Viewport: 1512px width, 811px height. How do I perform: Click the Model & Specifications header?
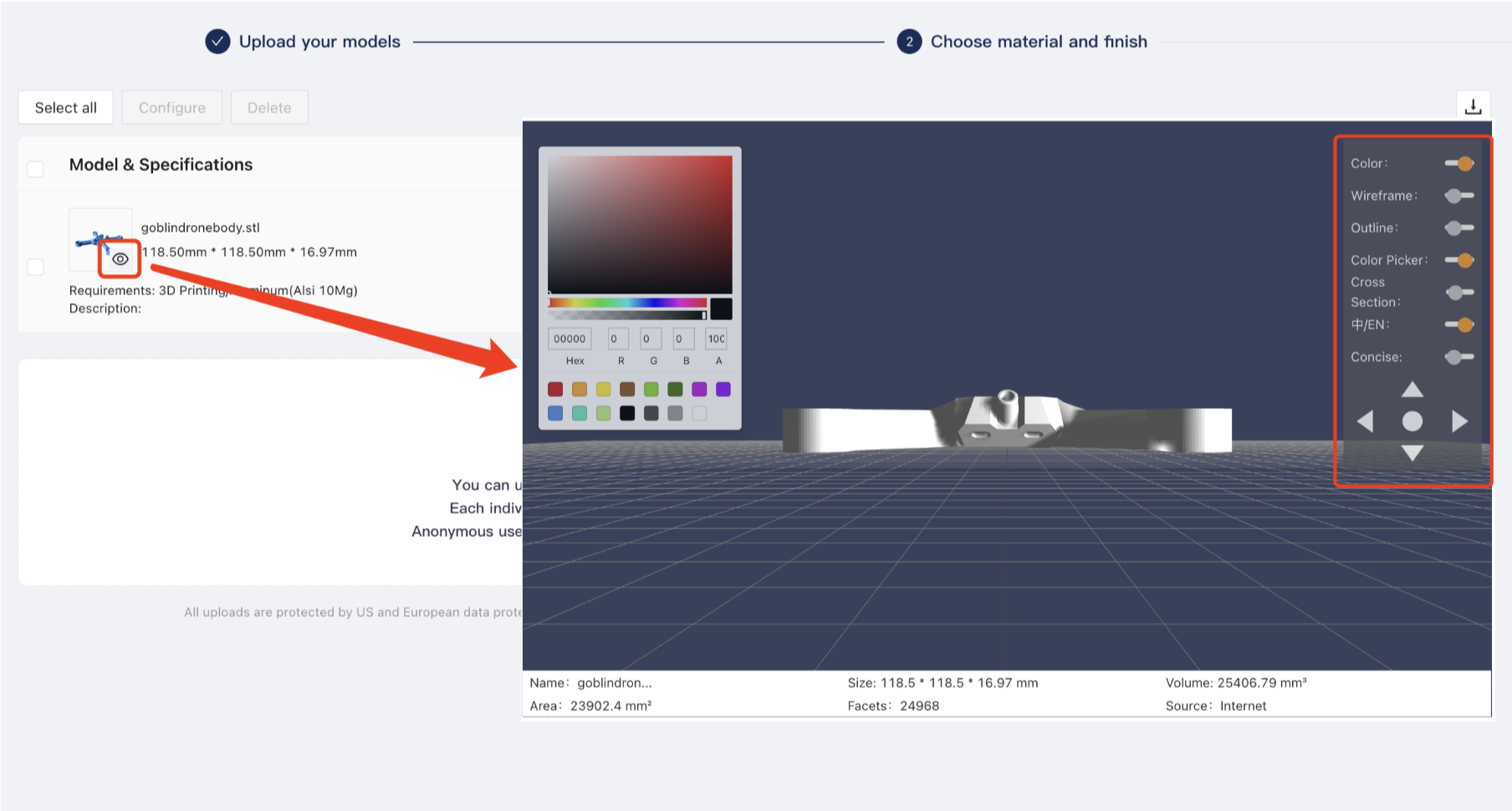(x=161, y=164)
